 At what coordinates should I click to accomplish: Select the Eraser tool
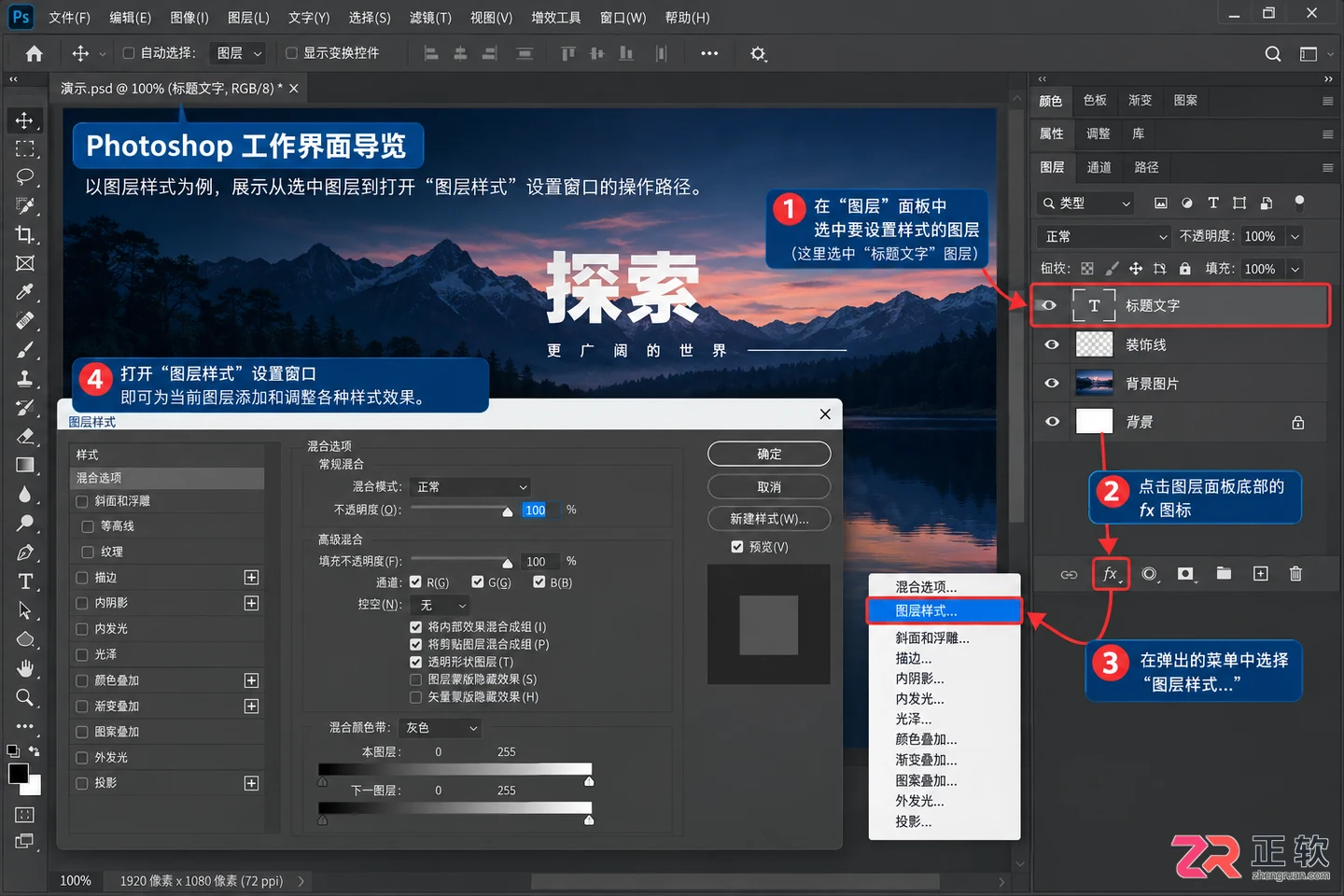(x=24, y=436)
